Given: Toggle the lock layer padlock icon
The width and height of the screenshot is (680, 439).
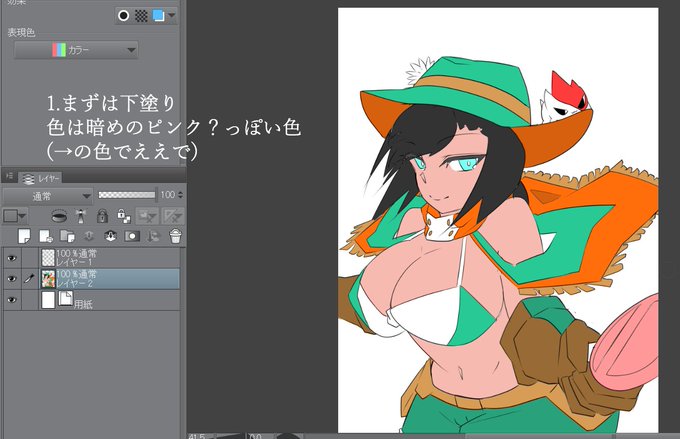Looking at the screenshot, I should 102,216.
